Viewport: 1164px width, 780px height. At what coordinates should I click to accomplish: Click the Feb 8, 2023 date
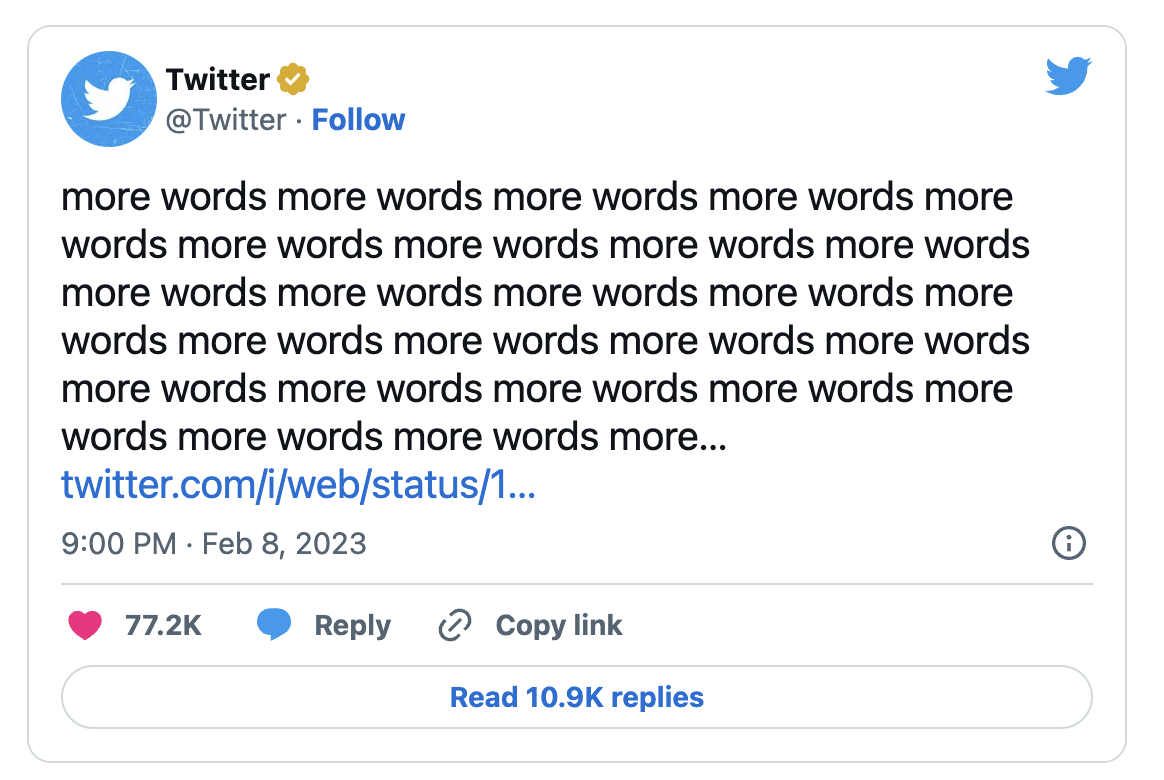[284, 544]
